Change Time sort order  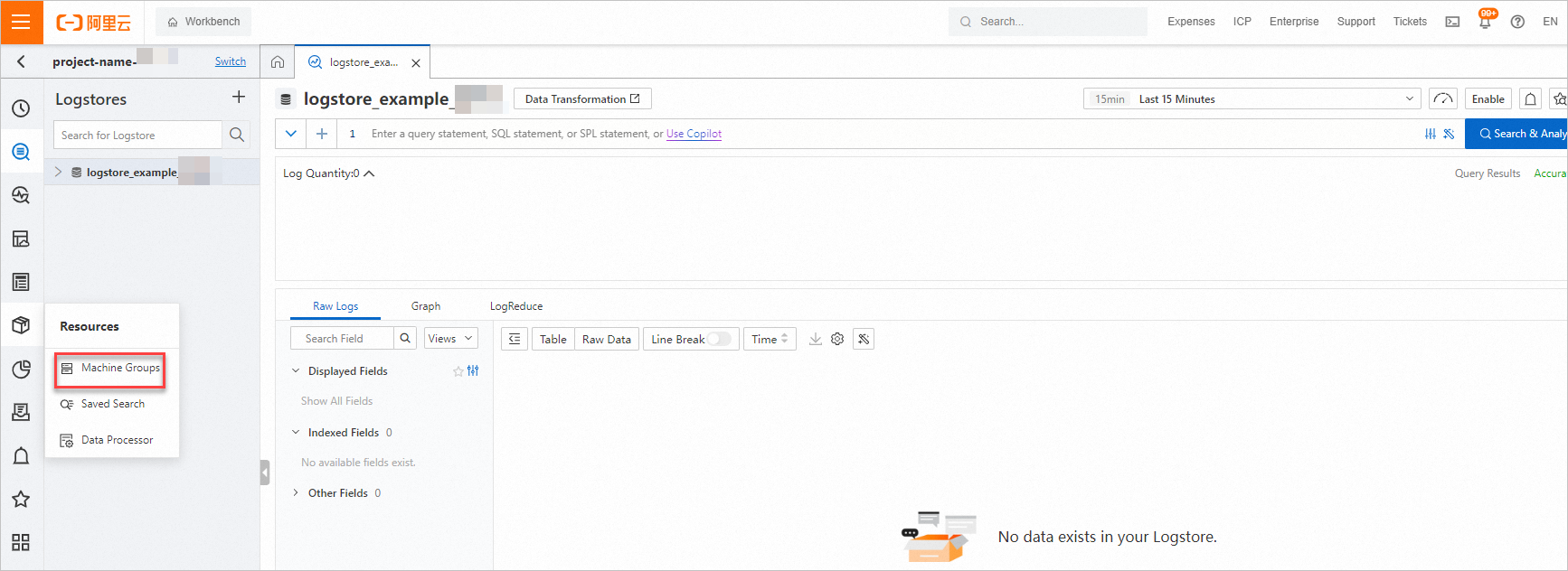[x=770, y=339]
